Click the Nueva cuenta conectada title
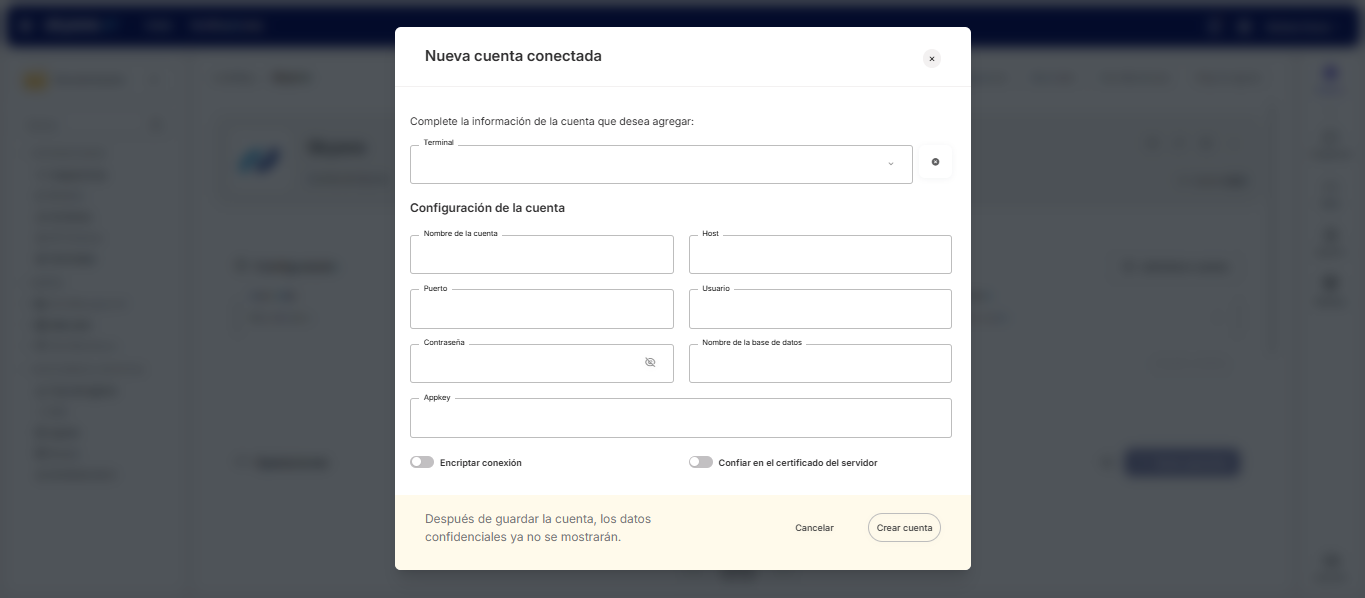The width and height of the screenshot is (1365, 598). tap(513, 56)
